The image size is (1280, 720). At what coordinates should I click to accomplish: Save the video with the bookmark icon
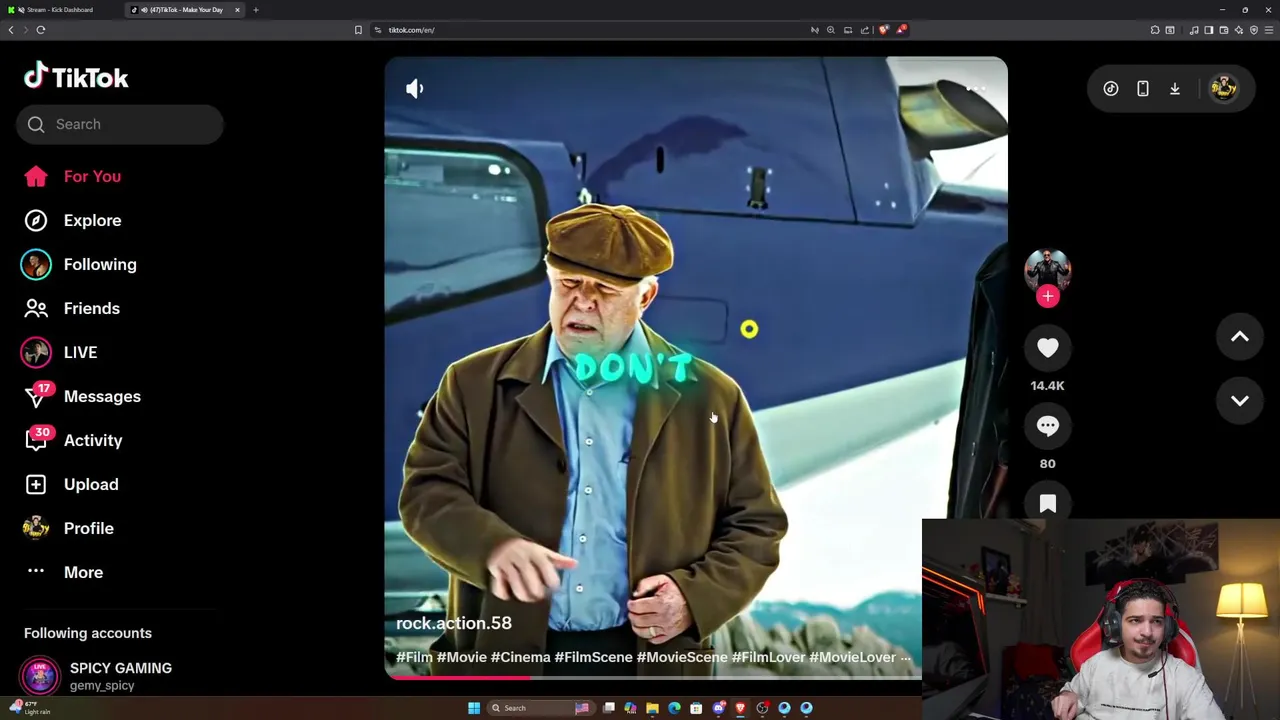coord(1047,503)
